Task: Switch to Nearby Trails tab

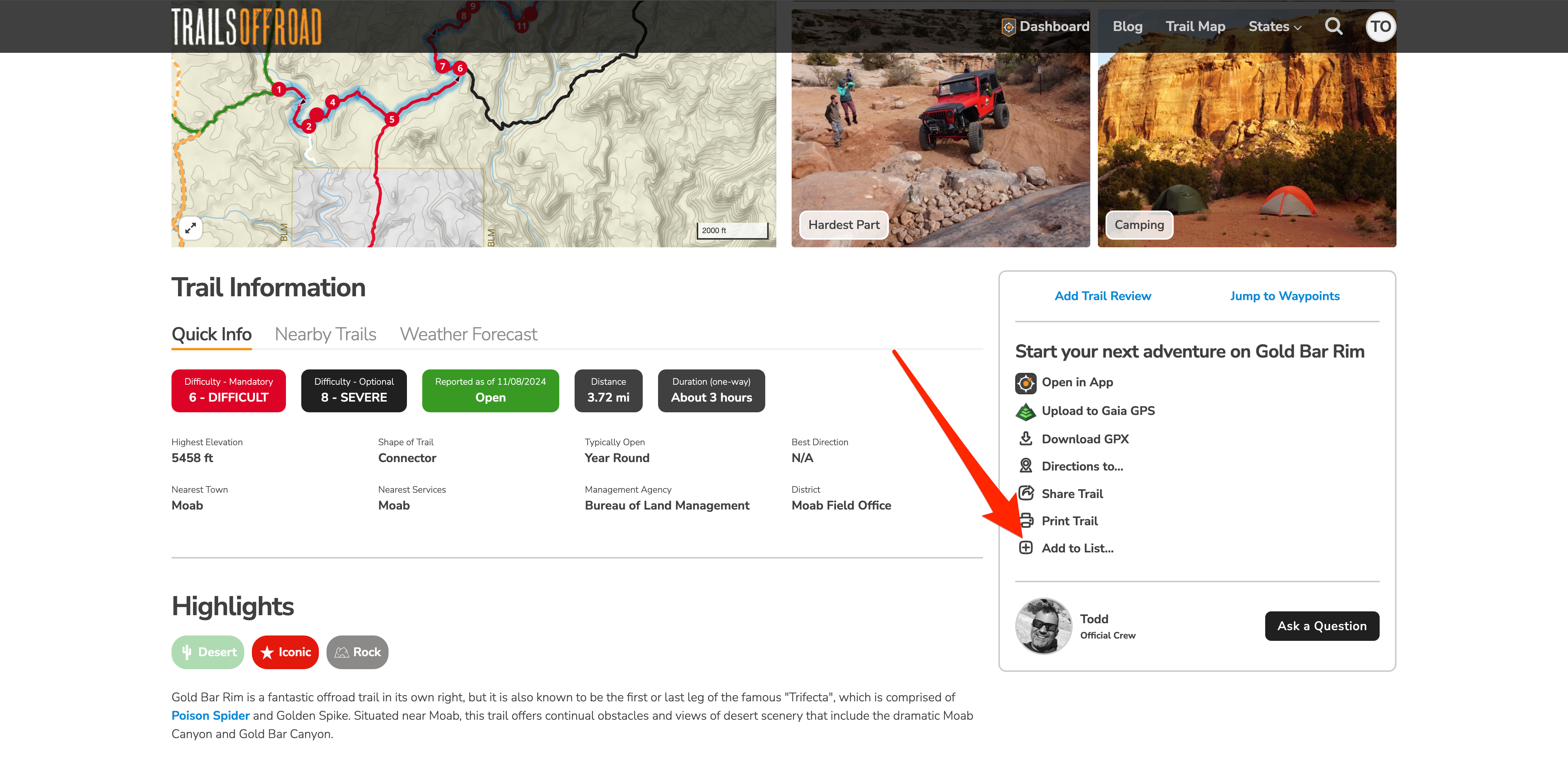Action: (x=326, y=334)
